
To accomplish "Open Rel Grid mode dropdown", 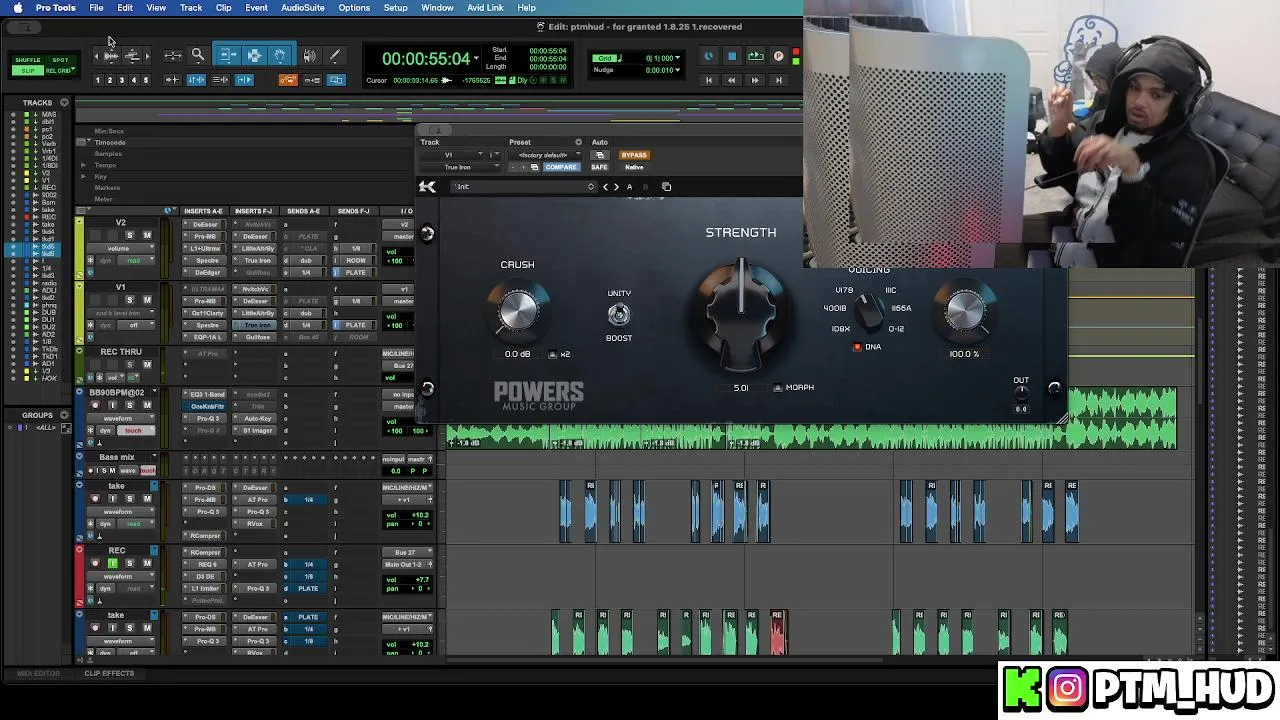I will pos(61,71).
